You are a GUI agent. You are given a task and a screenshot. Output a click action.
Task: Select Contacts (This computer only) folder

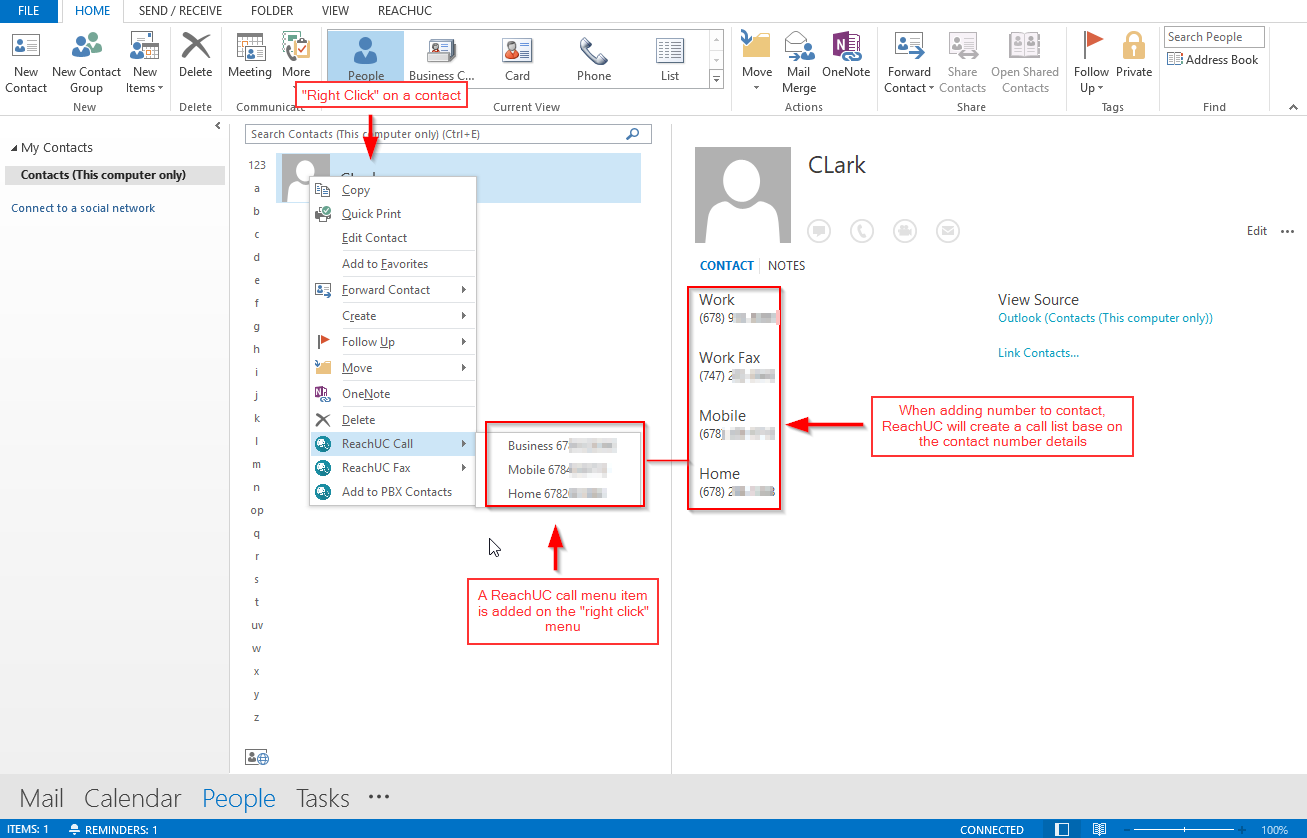(x=114, y=175)
